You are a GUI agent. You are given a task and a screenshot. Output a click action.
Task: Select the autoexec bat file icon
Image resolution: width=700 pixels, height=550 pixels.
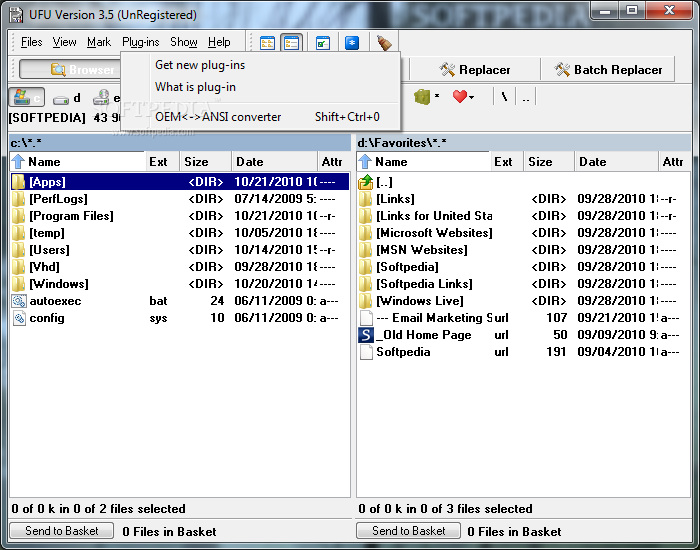click(x=19, y=301)
